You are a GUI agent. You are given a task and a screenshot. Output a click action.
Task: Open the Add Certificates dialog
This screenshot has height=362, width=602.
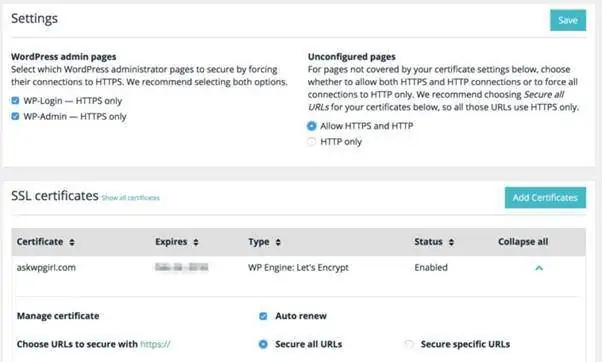[x=545, y=198]
